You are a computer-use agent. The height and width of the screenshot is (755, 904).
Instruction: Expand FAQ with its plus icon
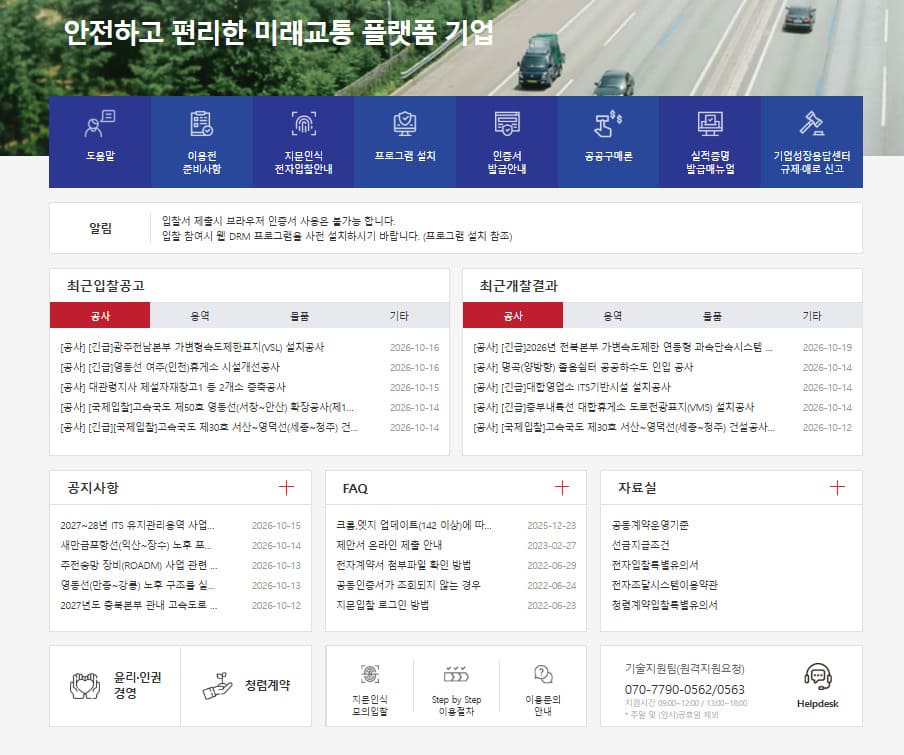[x=562, y=488]
